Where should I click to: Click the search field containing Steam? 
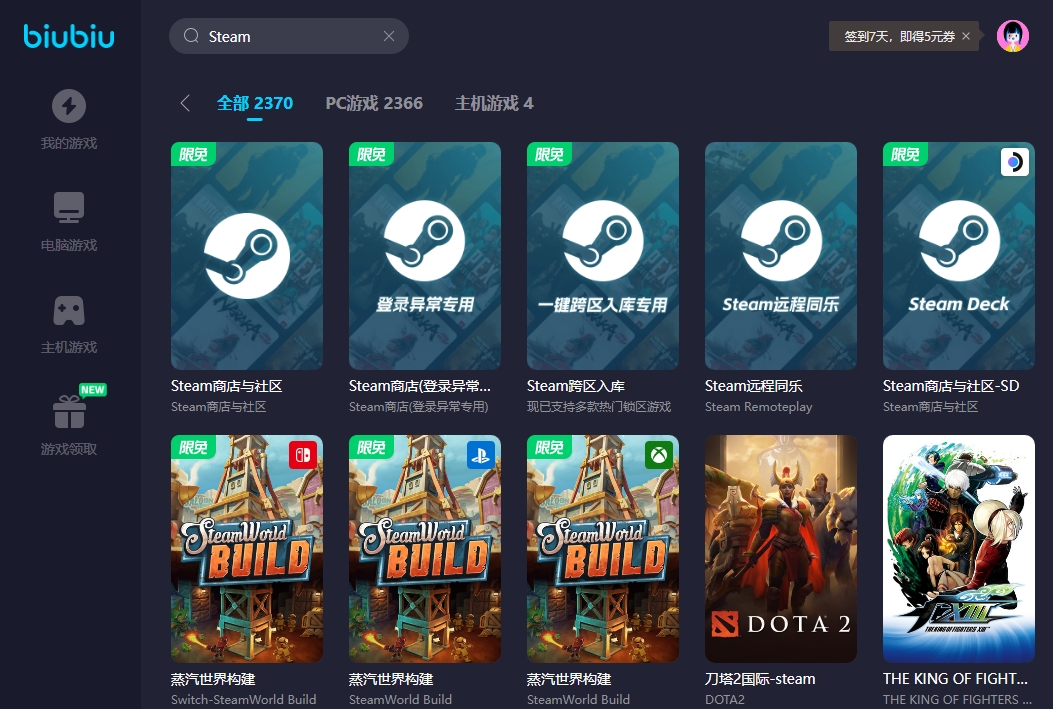tap(290, 36)
